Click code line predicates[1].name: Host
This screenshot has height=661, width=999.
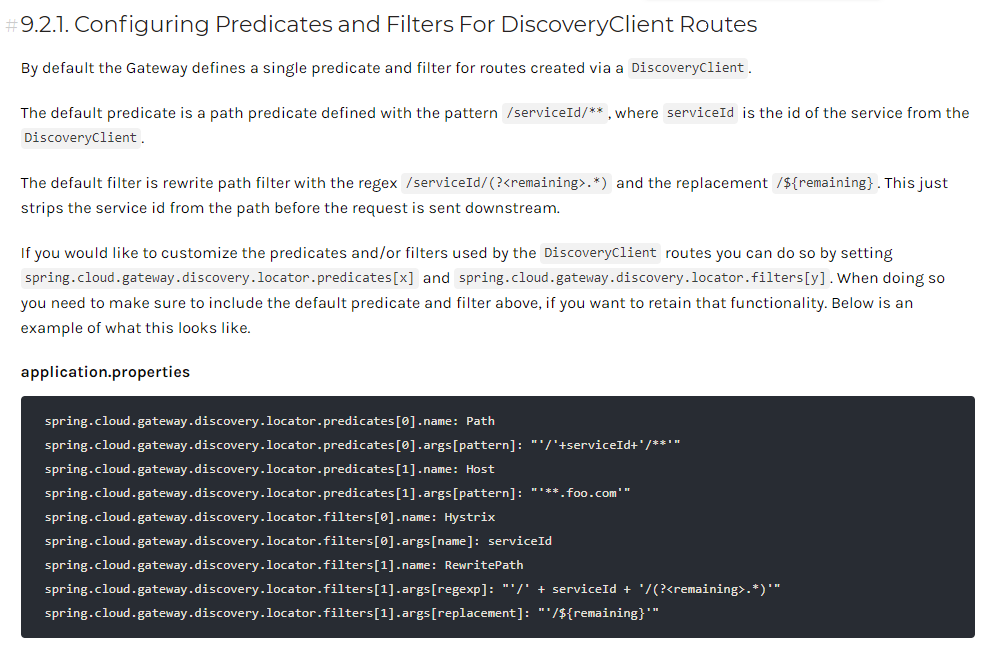pos(269,469)
